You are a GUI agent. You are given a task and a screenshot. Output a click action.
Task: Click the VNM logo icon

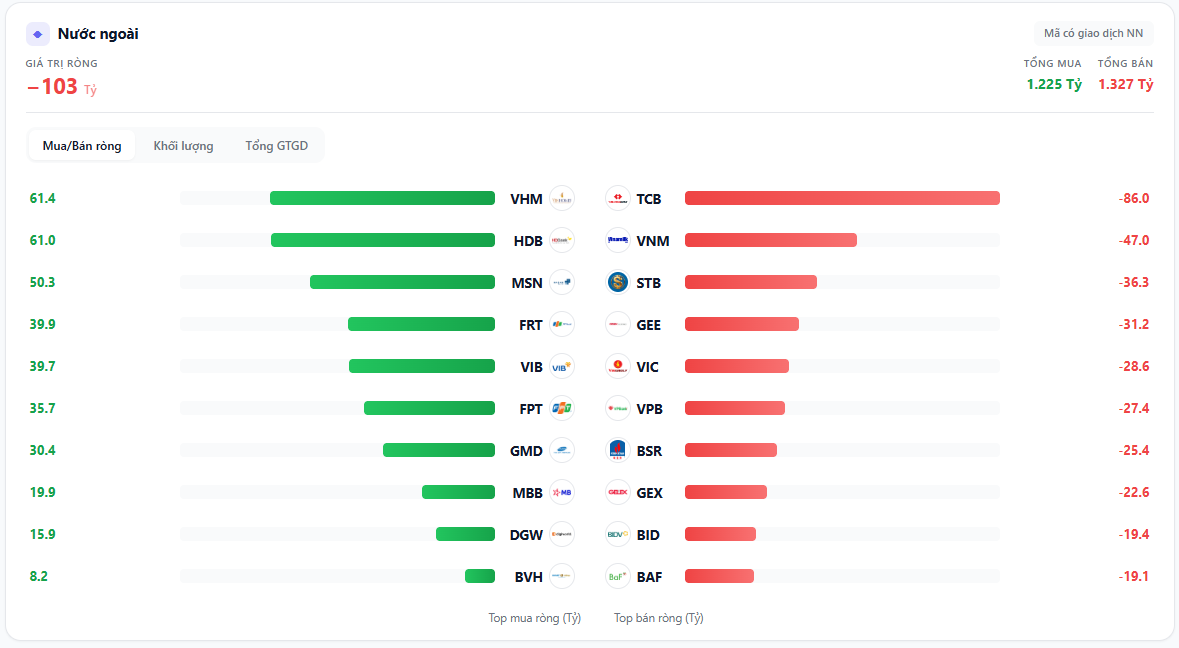tap(617, 241)
